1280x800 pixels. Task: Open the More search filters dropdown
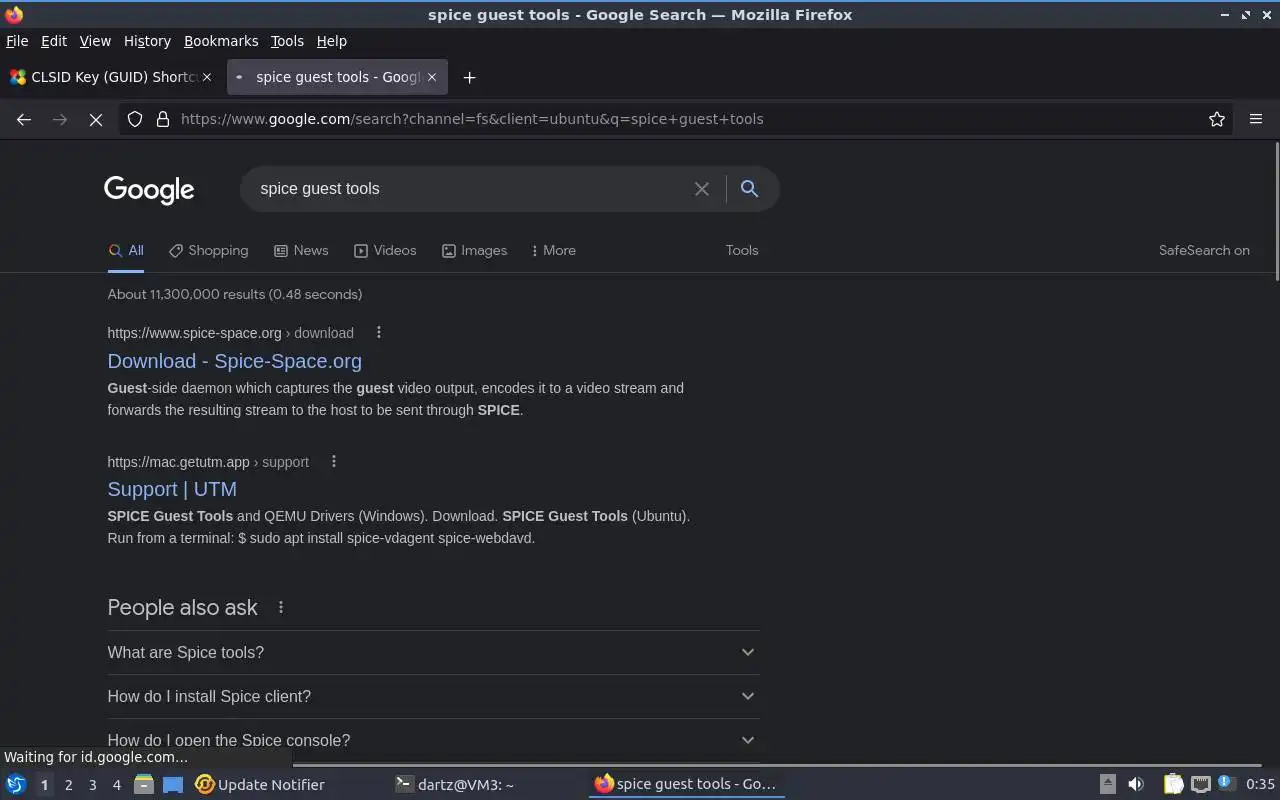[x=553, y=251]
